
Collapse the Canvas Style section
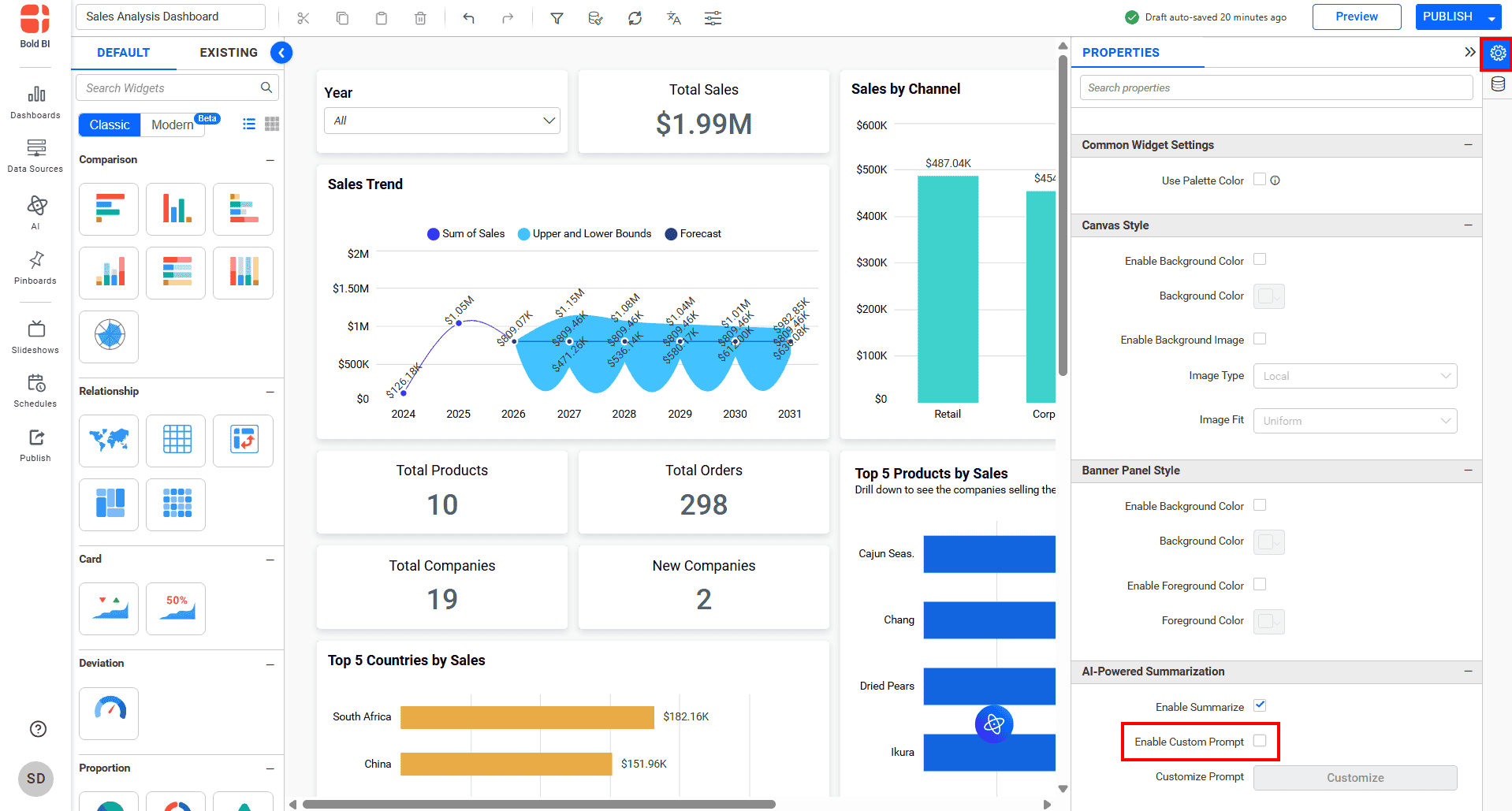1468,225
